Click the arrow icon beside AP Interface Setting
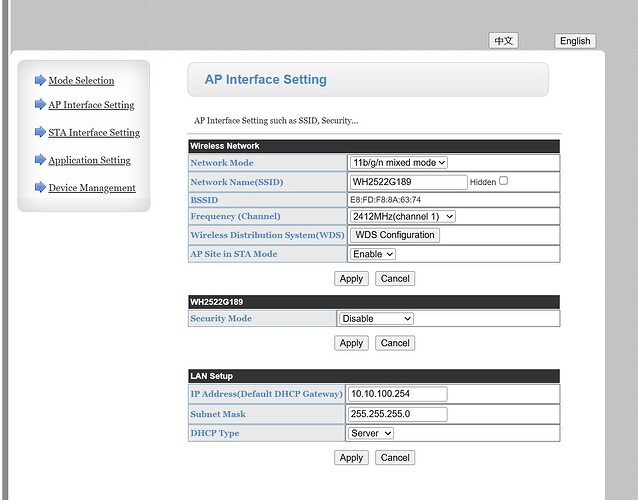Viewport: 638px width, 500px height. [40, 105]
